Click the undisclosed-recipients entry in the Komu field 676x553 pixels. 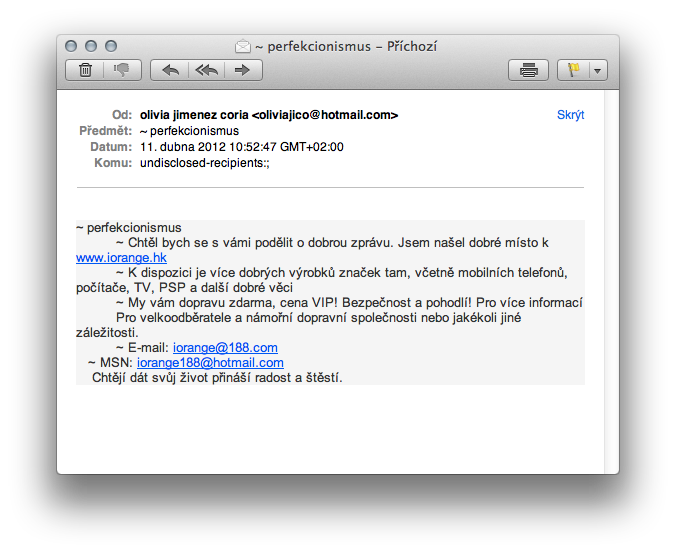pyautogui.click(x=205, y=162)
